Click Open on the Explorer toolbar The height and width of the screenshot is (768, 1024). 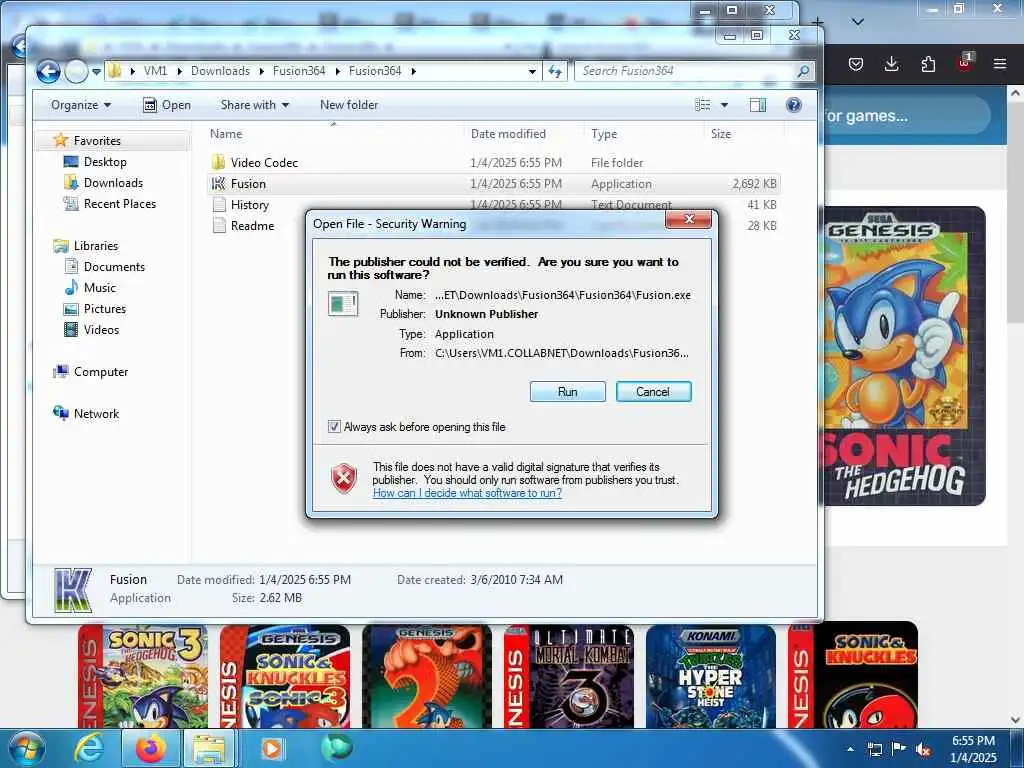click(x=167, y=104)
